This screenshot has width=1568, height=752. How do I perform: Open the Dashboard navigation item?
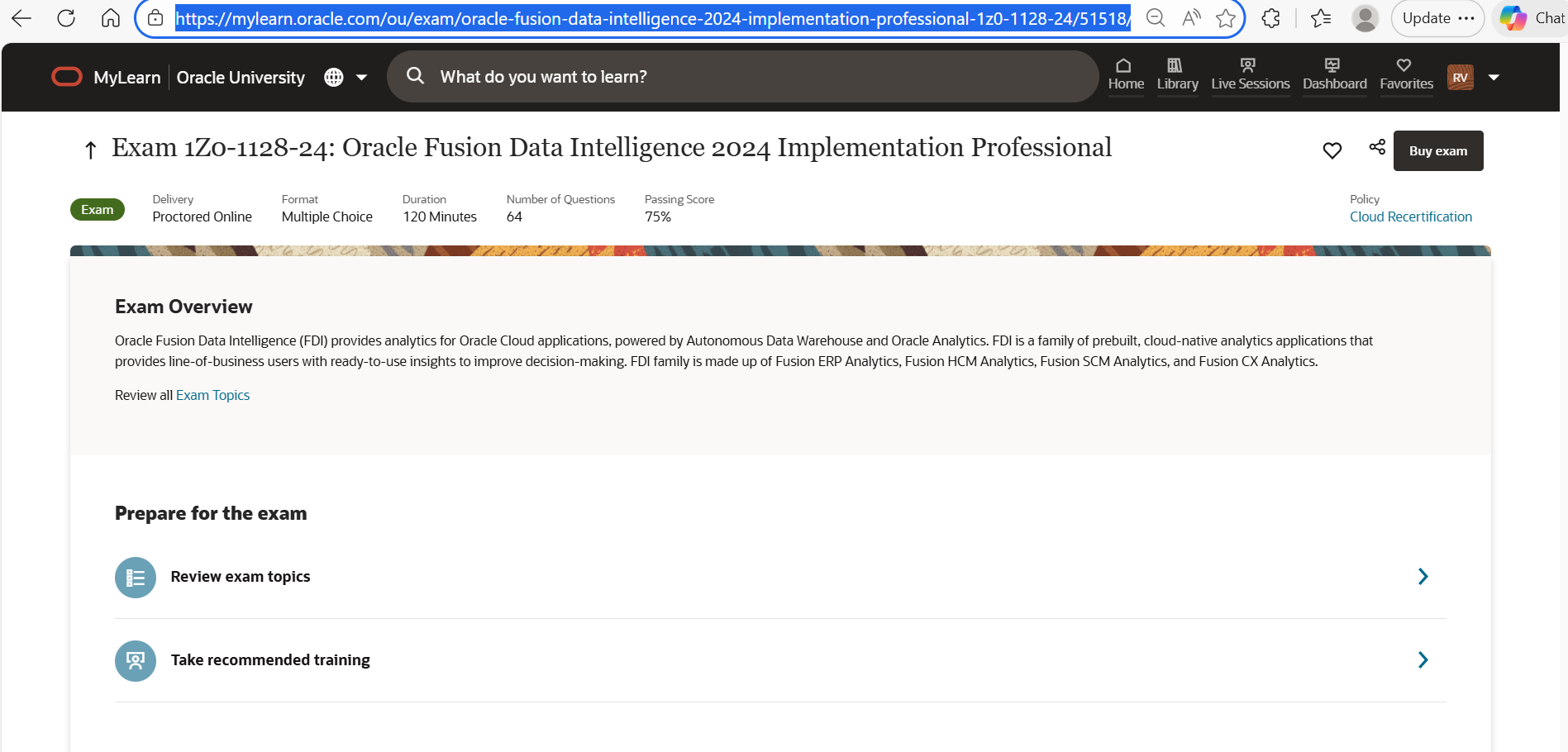1334,74
